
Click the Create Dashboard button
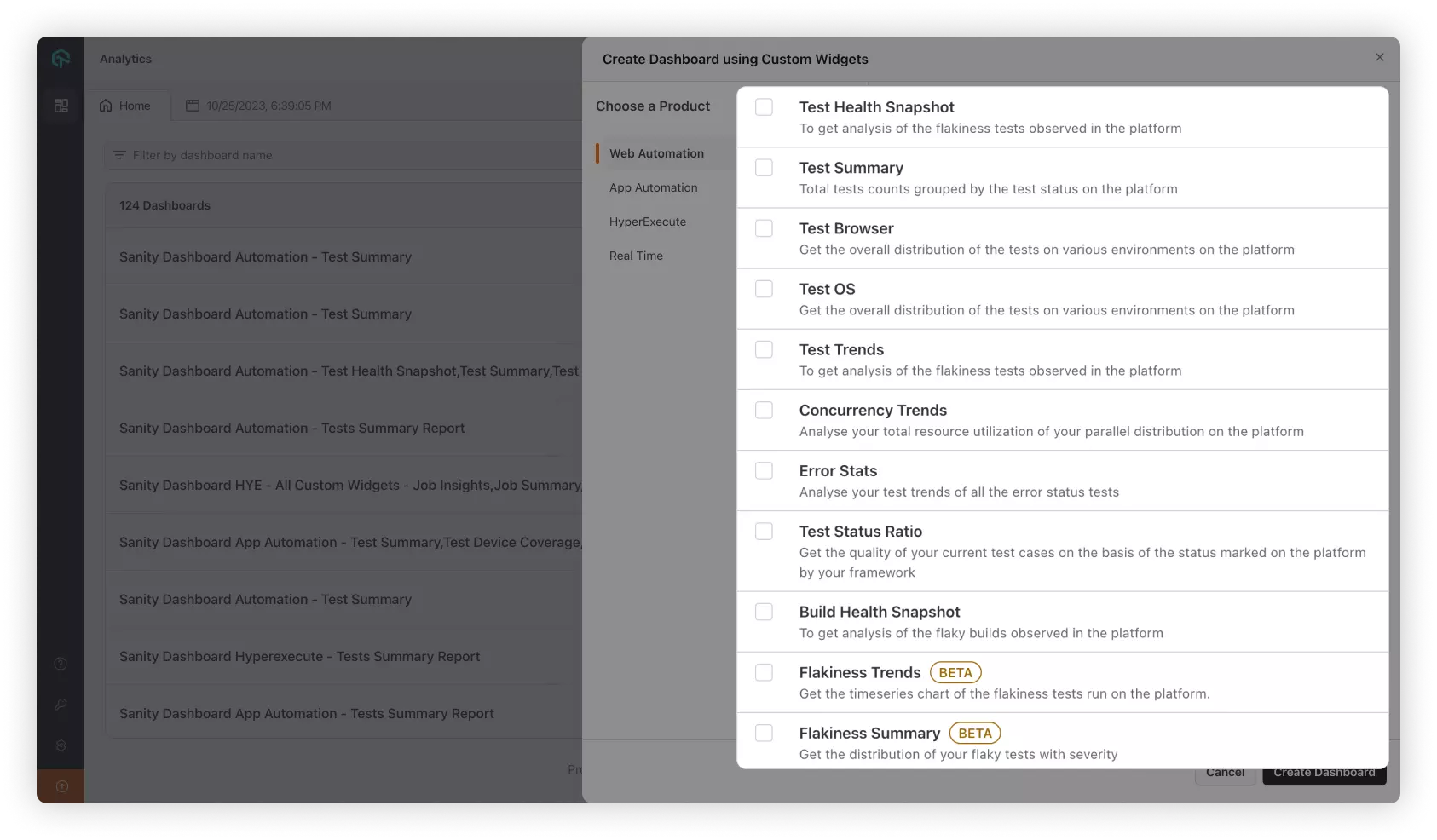(1324, 774)
